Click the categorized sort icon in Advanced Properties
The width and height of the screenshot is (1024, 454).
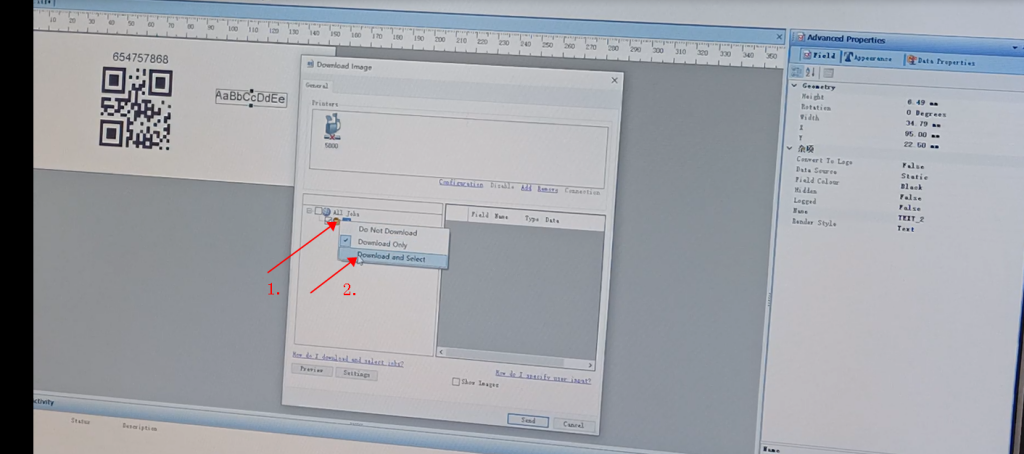pos(797,73)
